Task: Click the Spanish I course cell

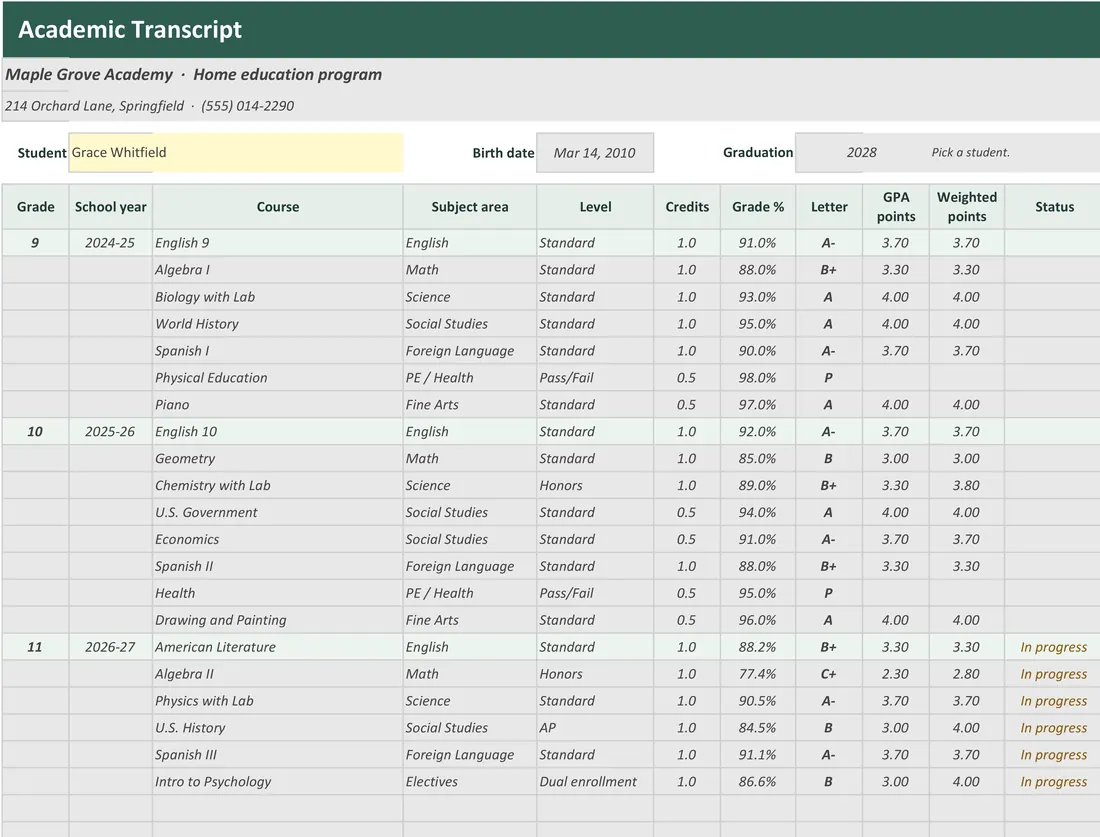Action: click(x=278, y=351)
